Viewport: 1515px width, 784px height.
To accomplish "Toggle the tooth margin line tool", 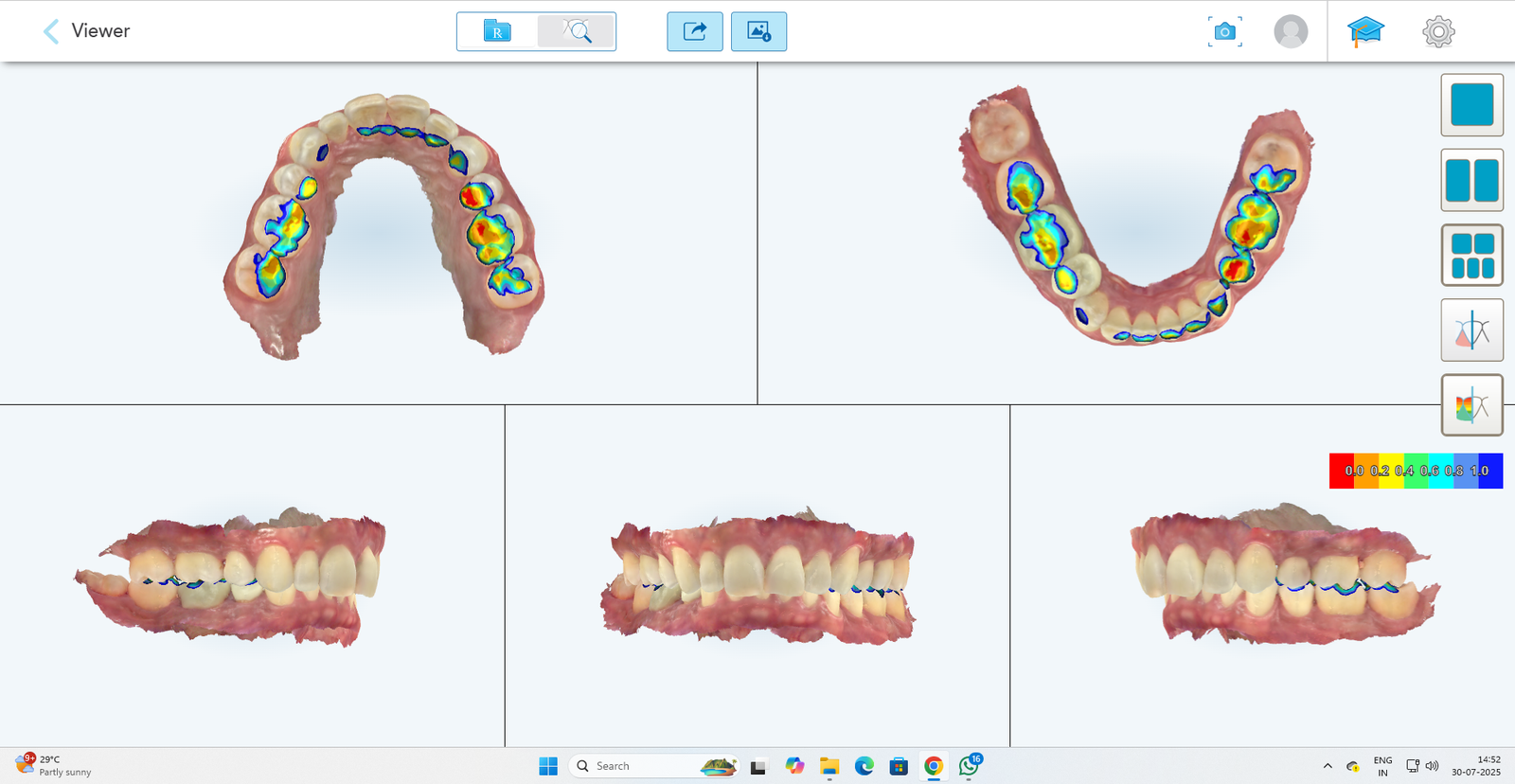I will point(1471,330).
